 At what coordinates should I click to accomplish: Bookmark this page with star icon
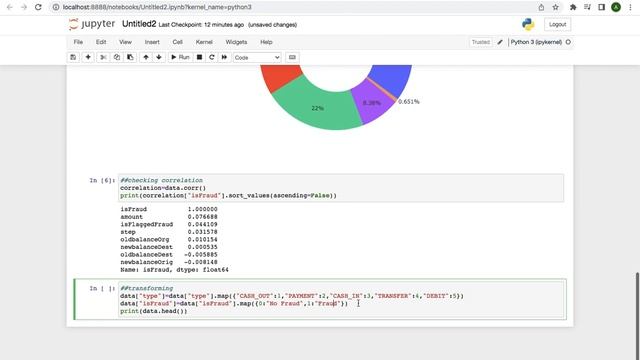556,7
